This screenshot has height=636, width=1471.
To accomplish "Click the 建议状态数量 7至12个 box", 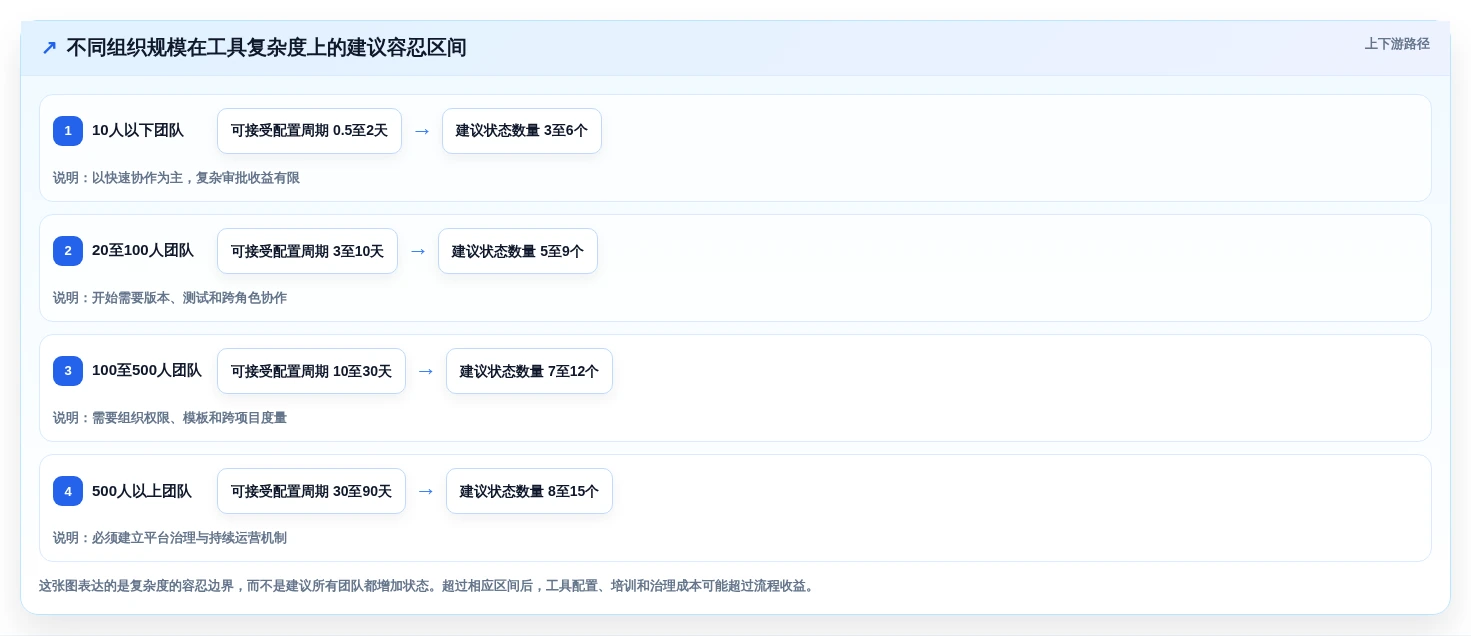I will pos(529,371).
